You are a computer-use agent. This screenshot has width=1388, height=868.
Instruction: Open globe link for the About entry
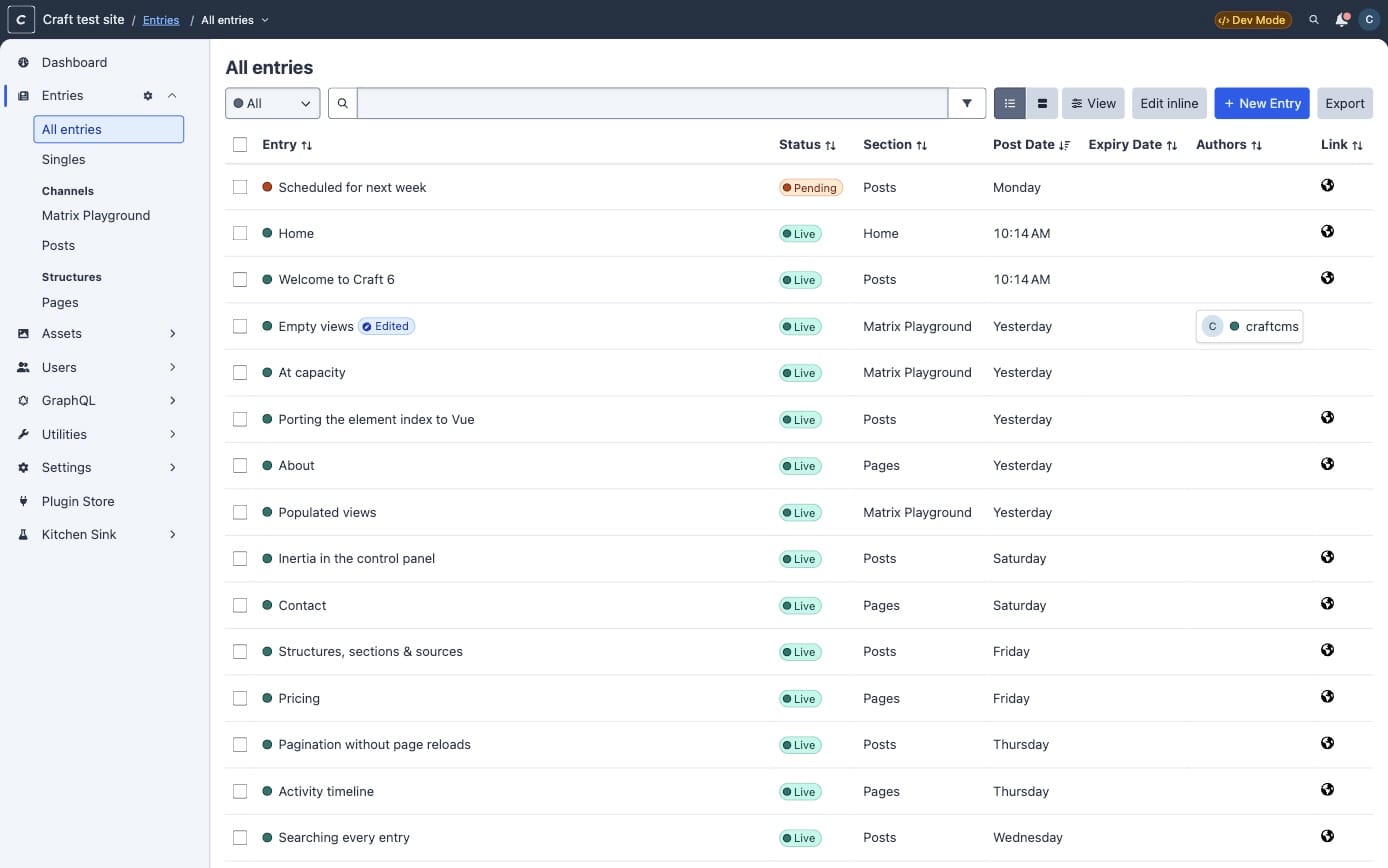1327,464
